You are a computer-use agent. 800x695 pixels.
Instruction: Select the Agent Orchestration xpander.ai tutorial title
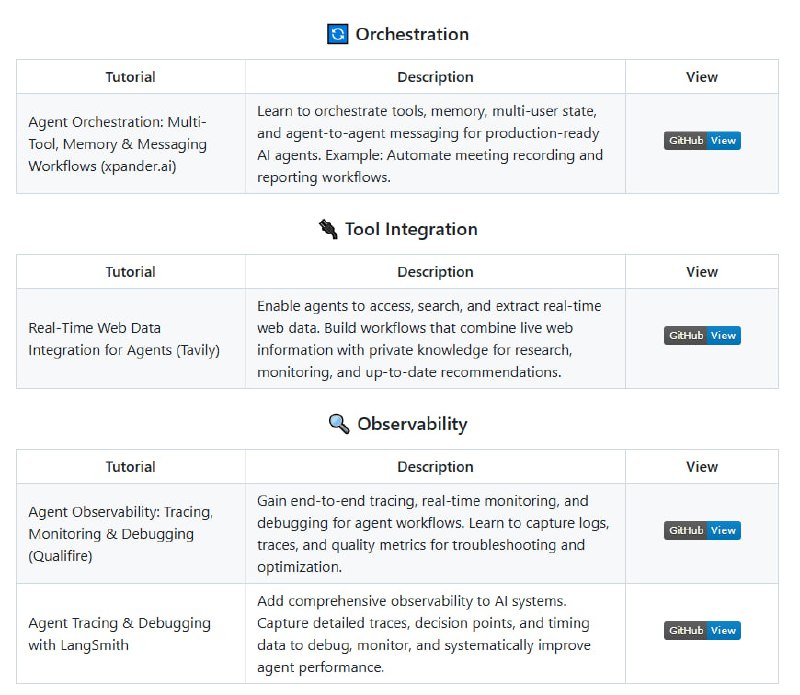tap(118, 144)
